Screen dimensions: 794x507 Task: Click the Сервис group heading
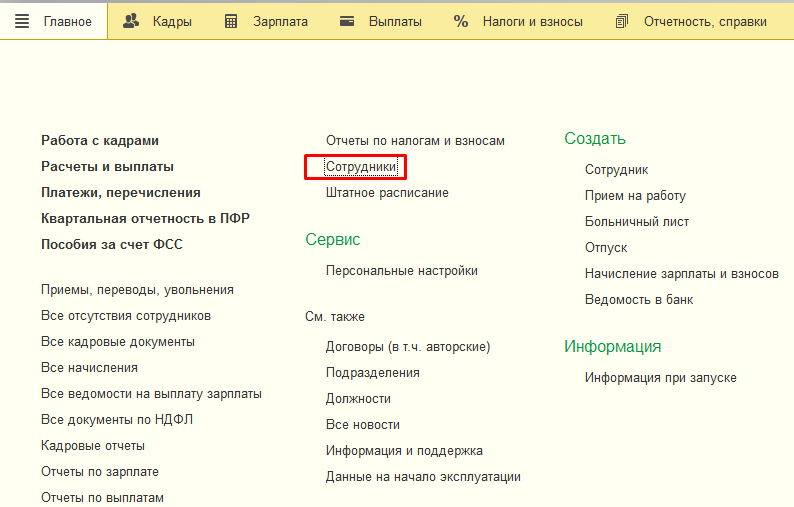(x=333, y=239)
